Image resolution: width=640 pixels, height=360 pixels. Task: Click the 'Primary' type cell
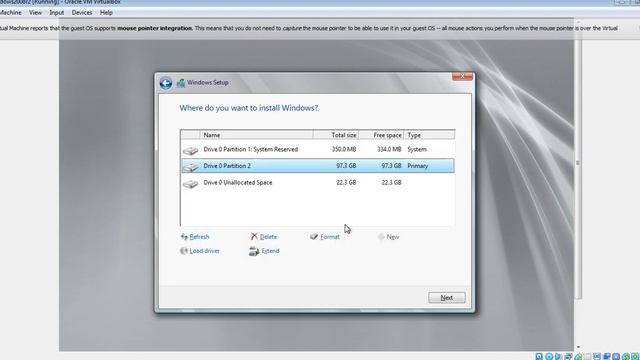(x=418, y=166)
